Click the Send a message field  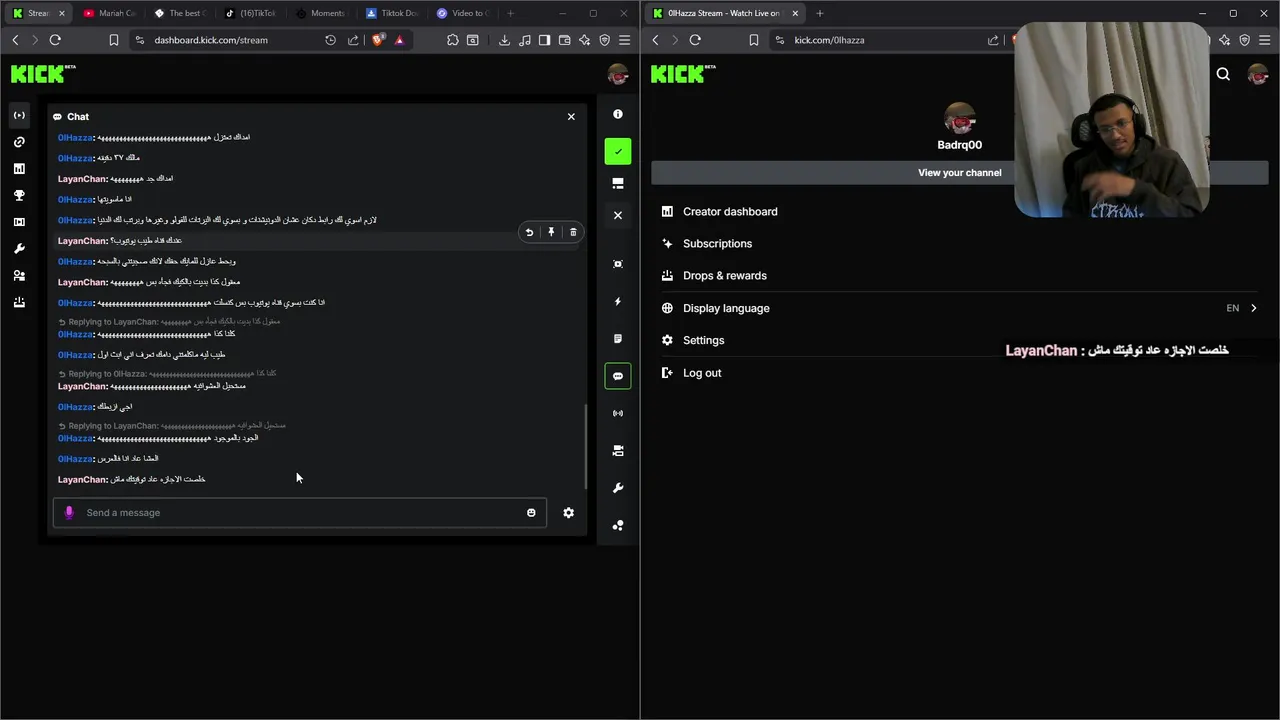point(300,513)
